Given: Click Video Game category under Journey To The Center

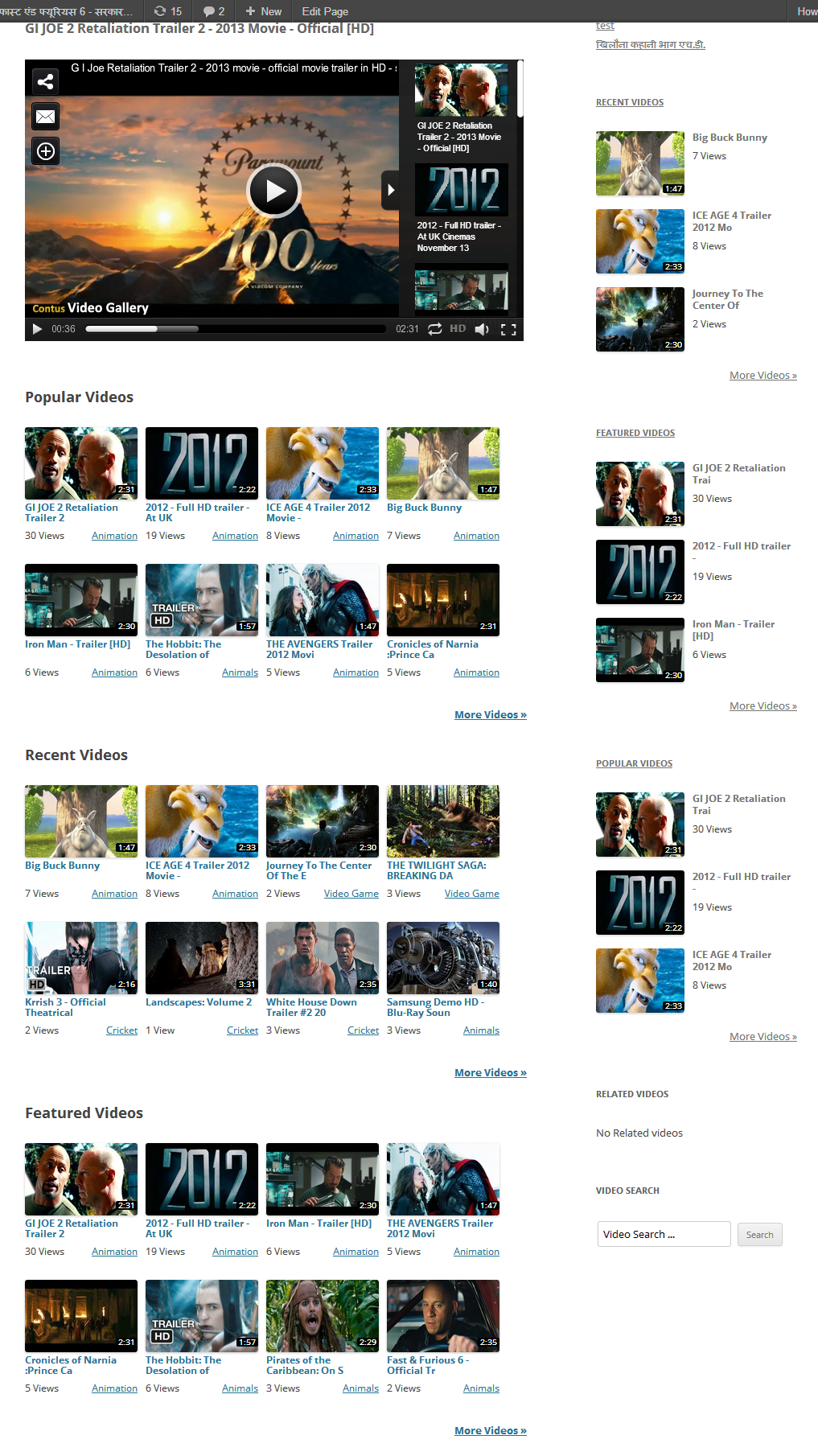Looking at the screenshot, I should tap(351, 894).
